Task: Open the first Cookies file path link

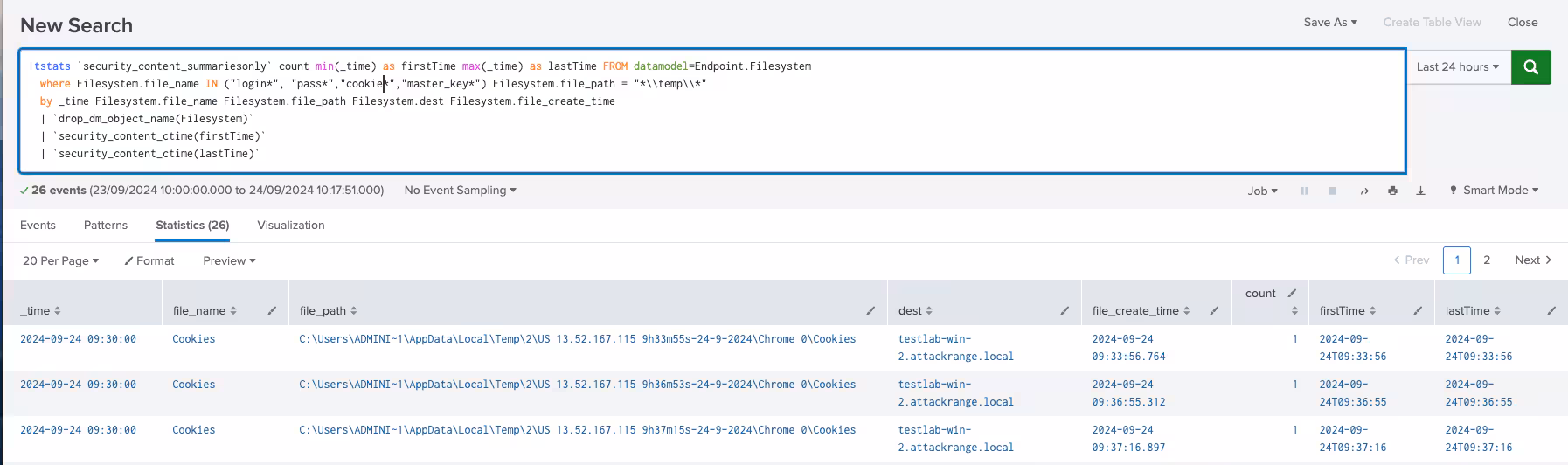Action: tap(577, 339)
